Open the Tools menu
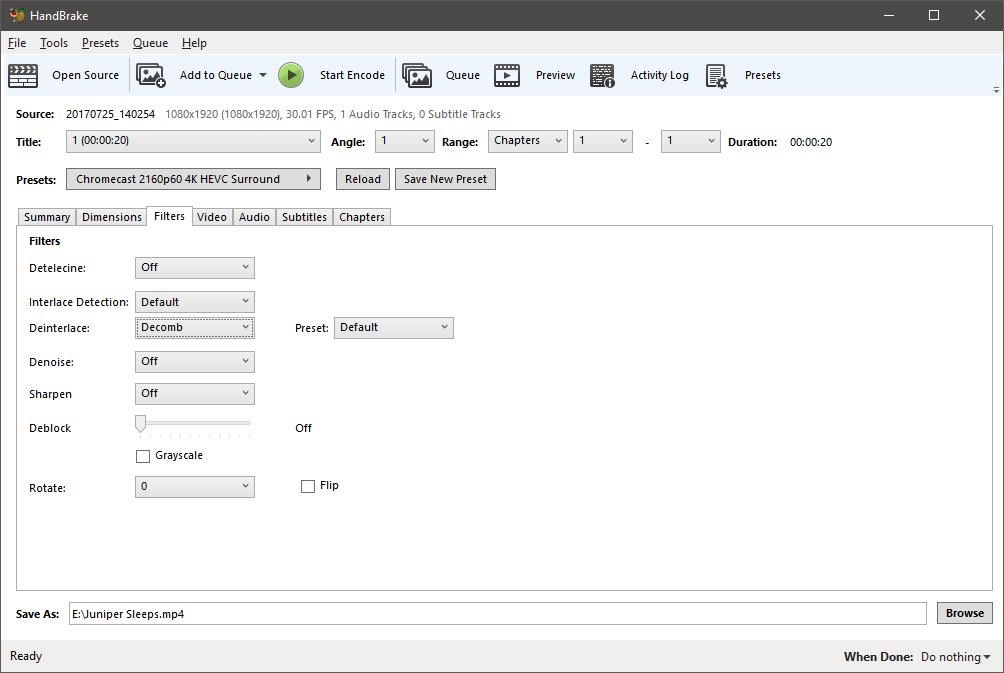The image size is (1004, 673). [54, 43]
